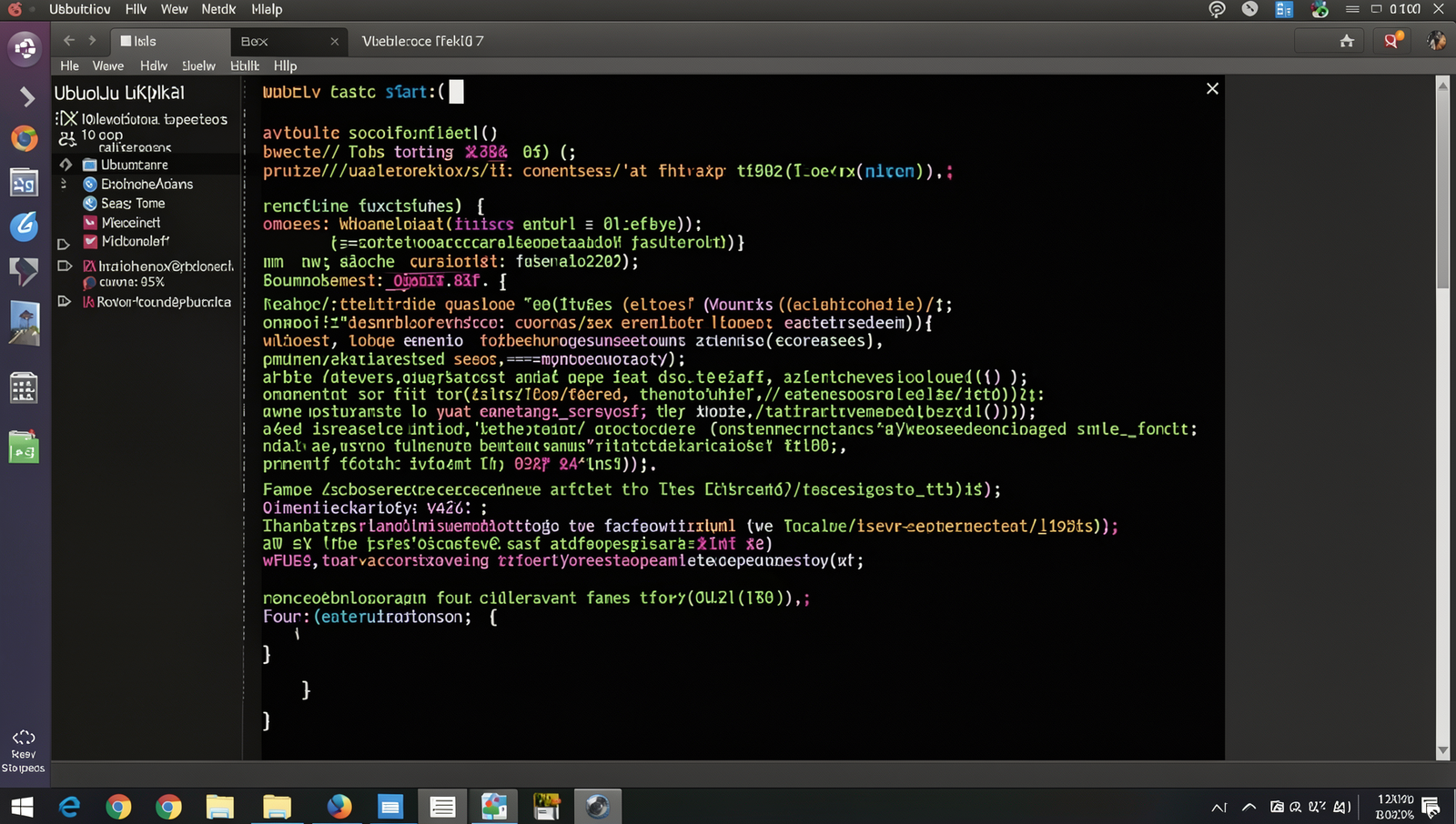This screenshot has height=824, width=1456.
Task: Click the round grey clock tray icon
Action: click(1250, 9)
